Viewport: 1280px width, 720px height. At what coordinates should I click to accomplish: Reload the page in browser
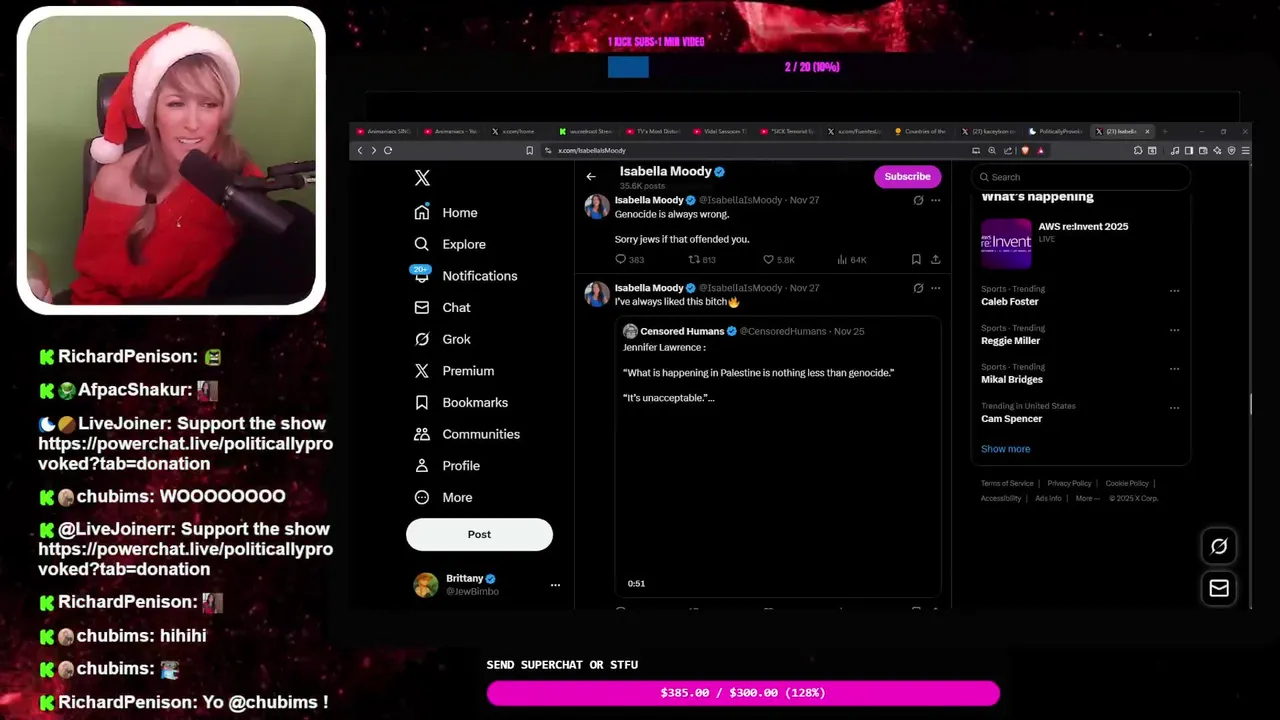pos(388,151)
